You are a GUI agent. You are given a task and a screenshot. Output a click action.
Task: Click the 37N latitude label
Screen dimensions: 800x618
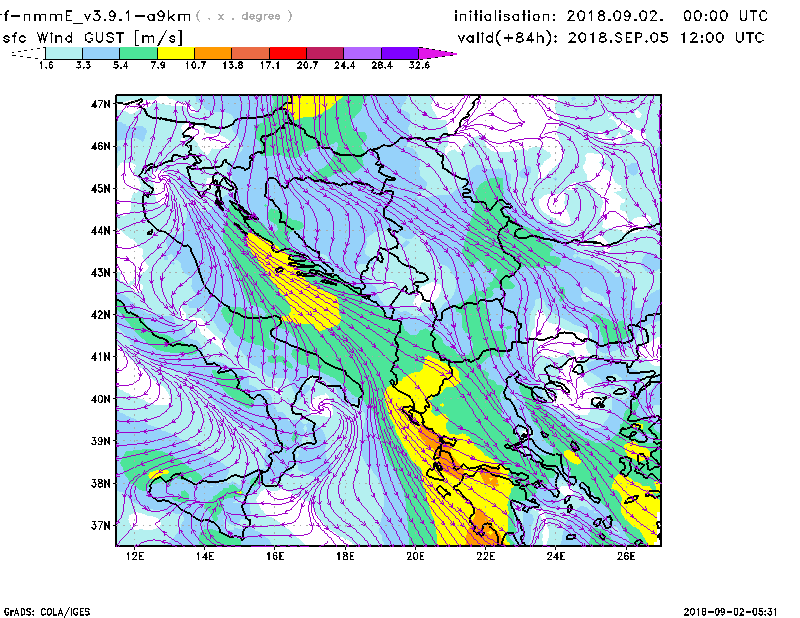tap(101, 525)
